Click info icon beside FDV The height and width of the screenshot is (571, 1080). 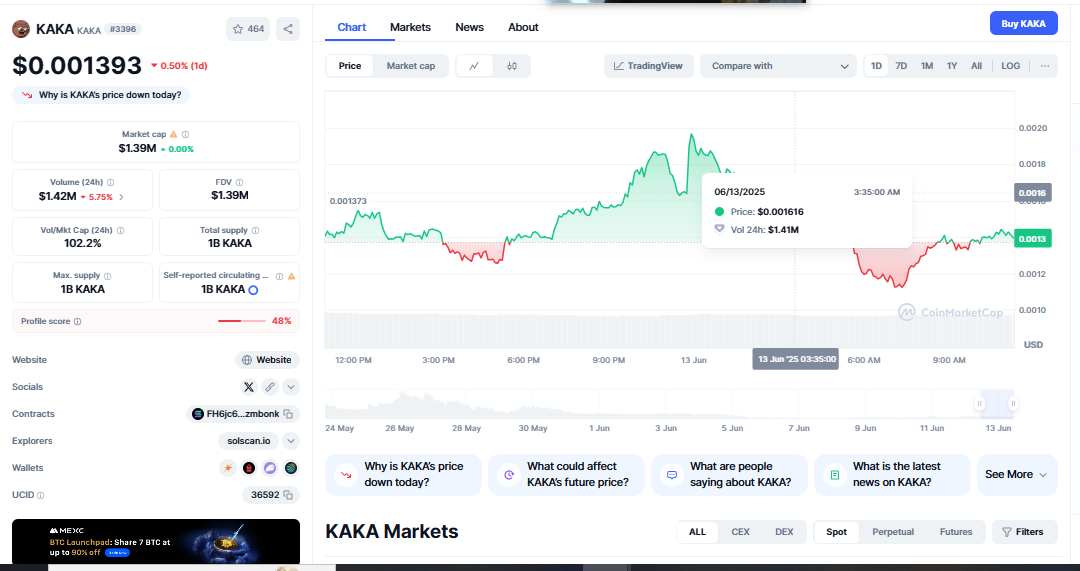[240, 183]
